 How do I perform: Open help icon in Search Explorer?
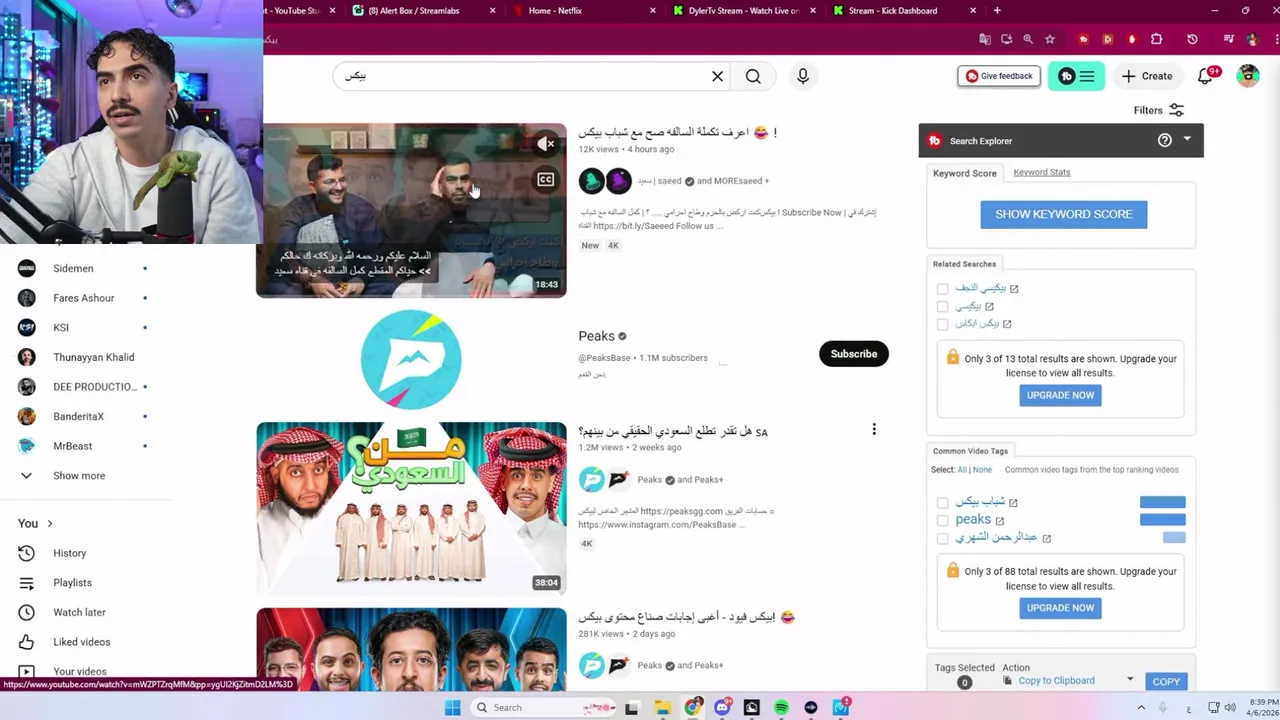tap(1164, 140)
